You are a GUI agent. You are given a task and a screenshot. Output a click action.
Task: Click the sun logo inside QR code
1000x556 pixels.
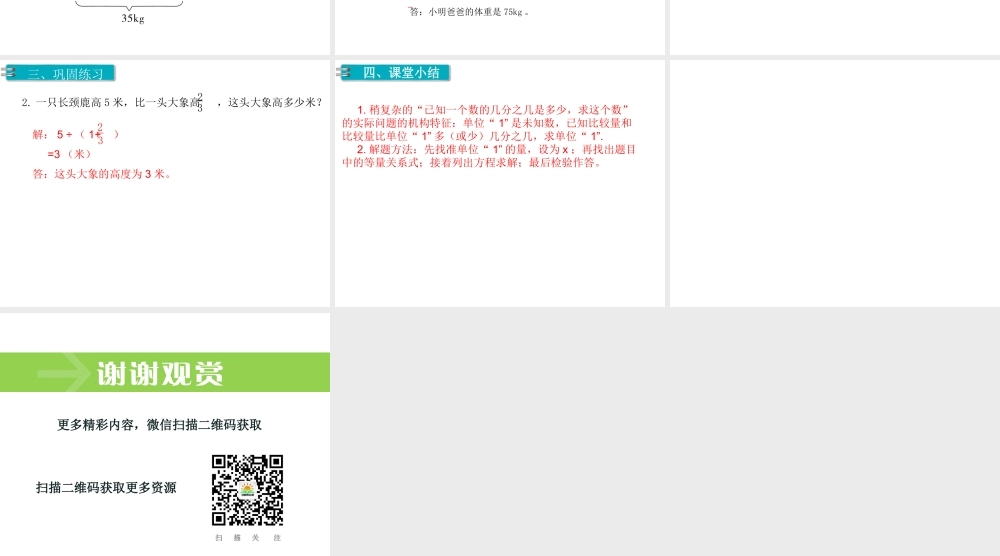(247, 490)
